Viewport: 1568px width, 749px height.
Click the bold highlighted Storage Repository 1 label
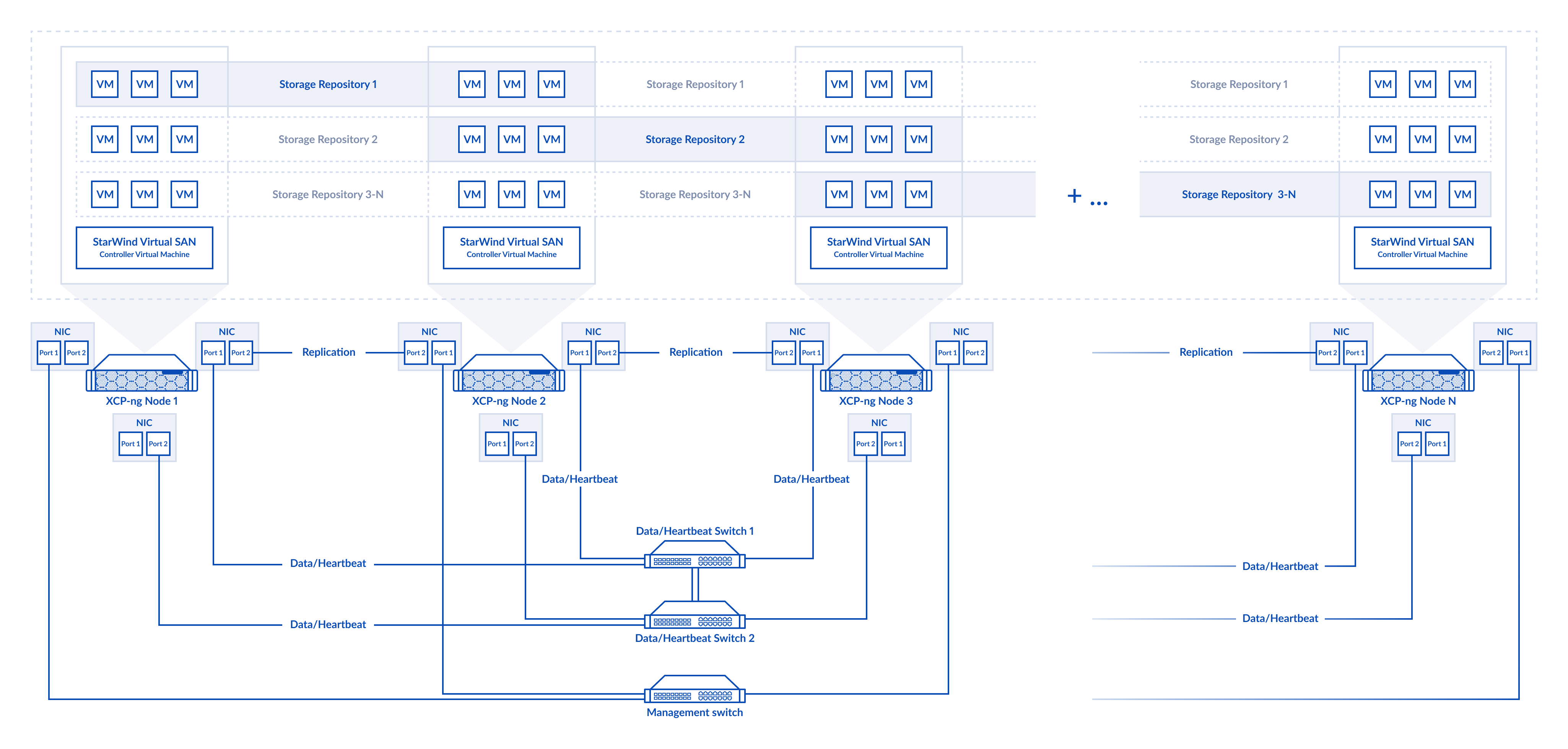tap(328, 84)
